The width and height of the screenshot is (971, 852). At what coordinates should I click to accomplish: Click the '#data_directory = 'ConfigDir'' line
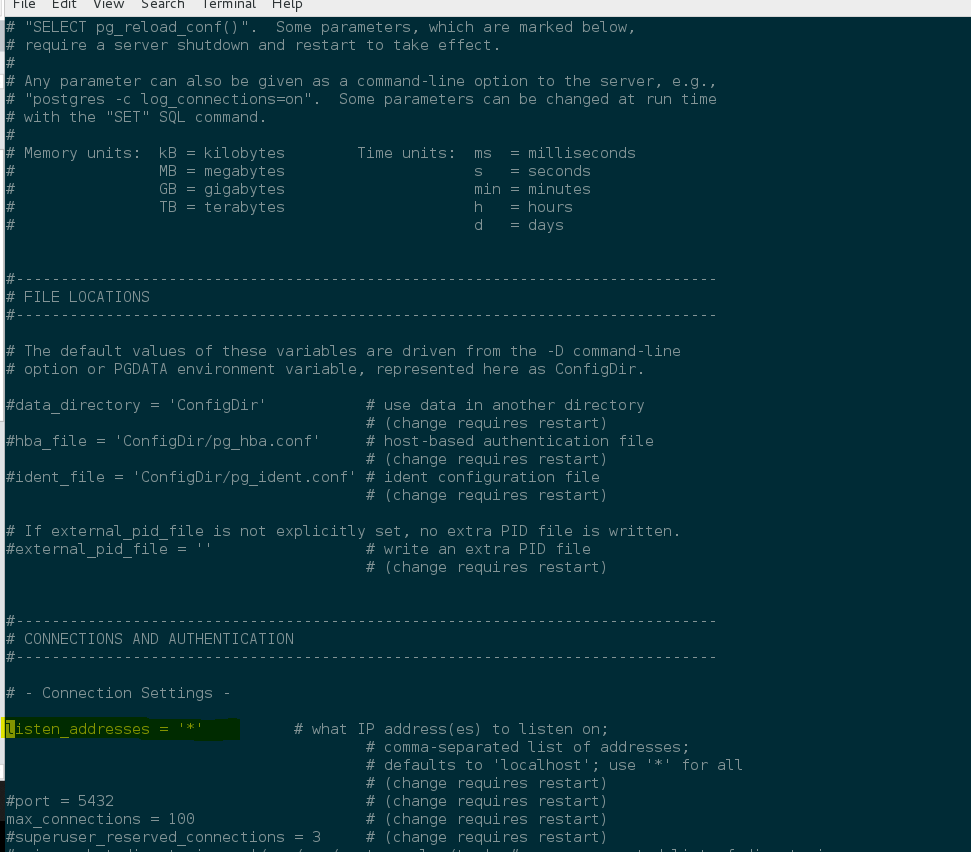tap(136, 405)
